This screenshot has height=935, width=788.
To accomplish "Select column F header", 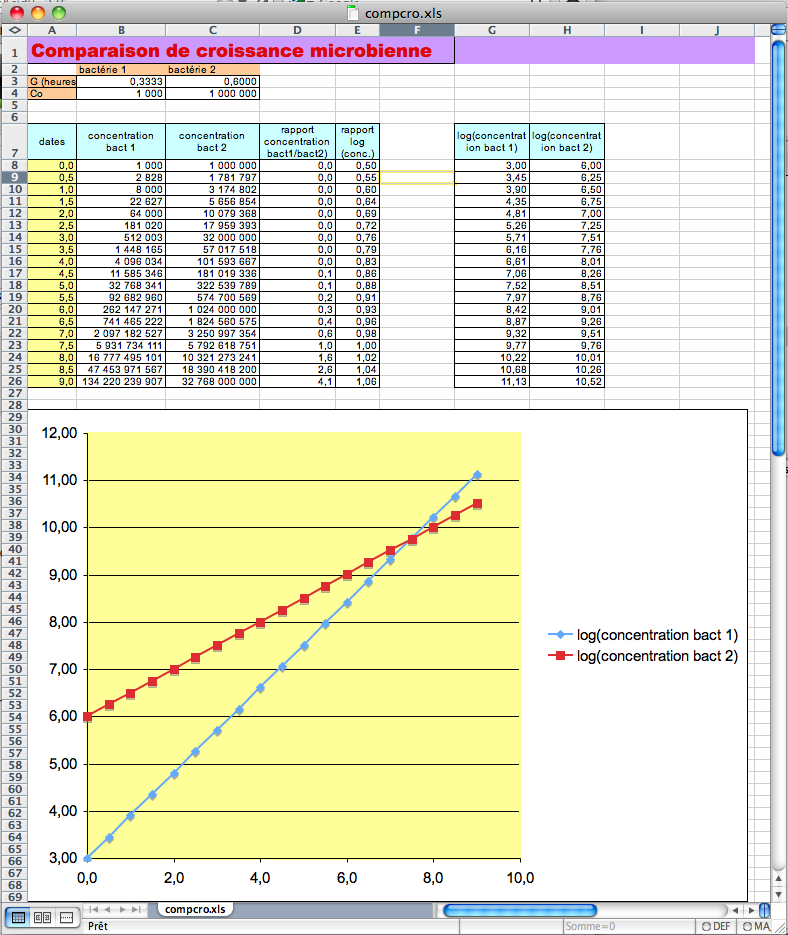I will (x=417, y=30).
